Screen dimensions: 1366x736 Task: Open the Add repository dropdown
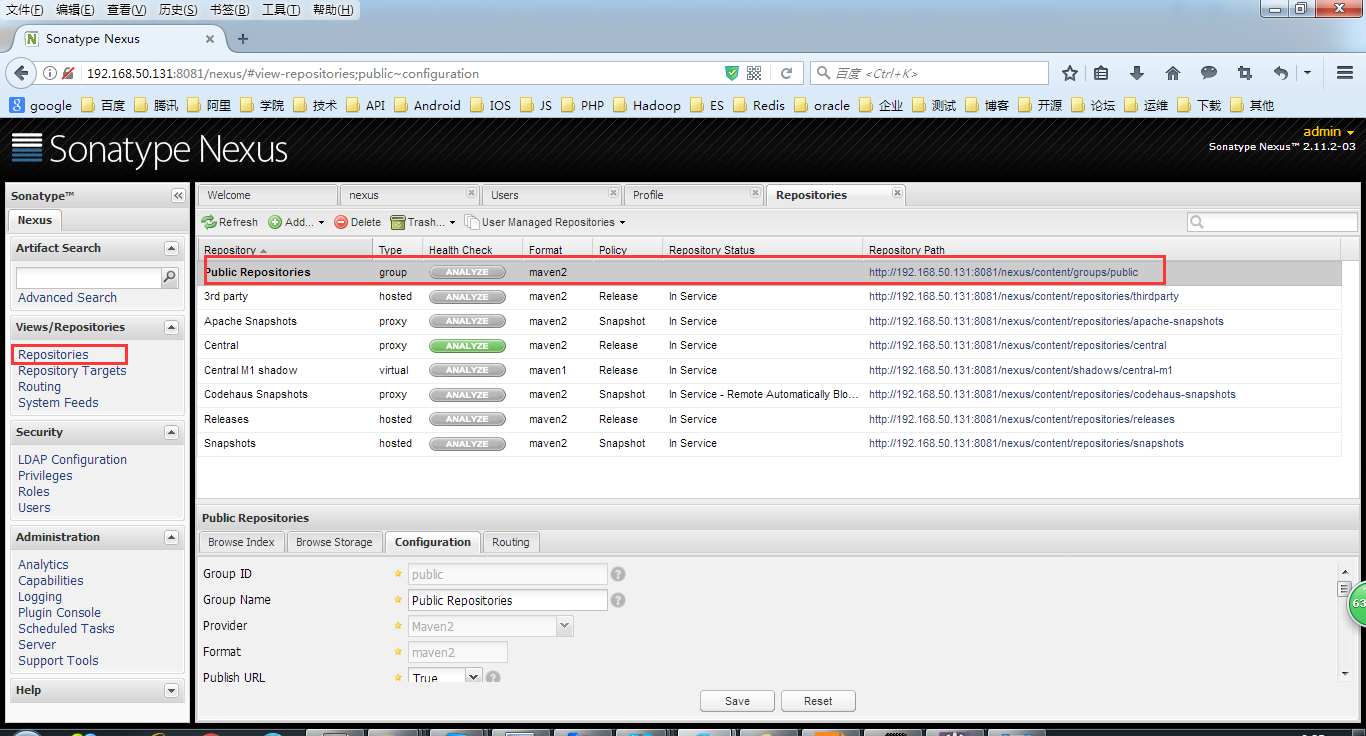pyautogui.click(x=296, y=222)
